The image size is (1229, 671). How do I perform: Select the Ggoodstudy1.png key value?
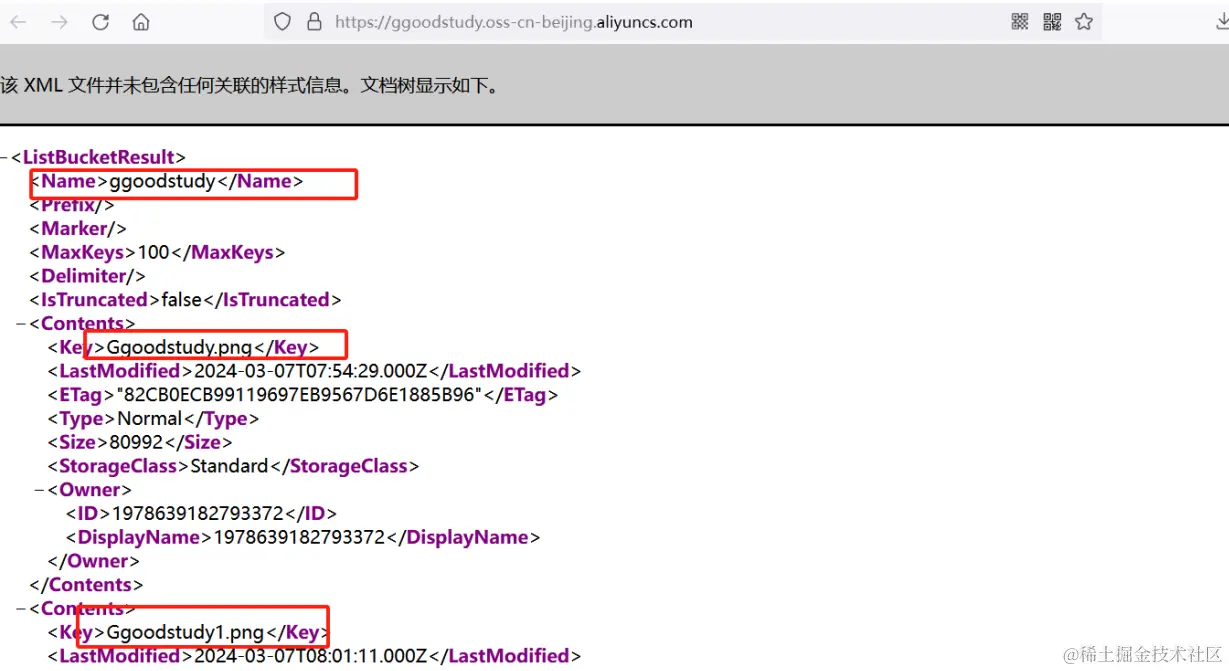click(185, 633)
